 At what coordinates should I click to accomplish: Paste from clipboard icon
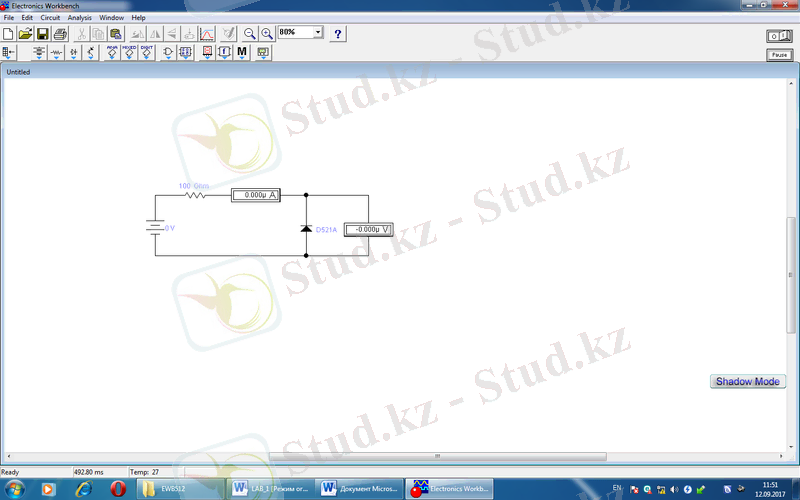tap(116, 34)
